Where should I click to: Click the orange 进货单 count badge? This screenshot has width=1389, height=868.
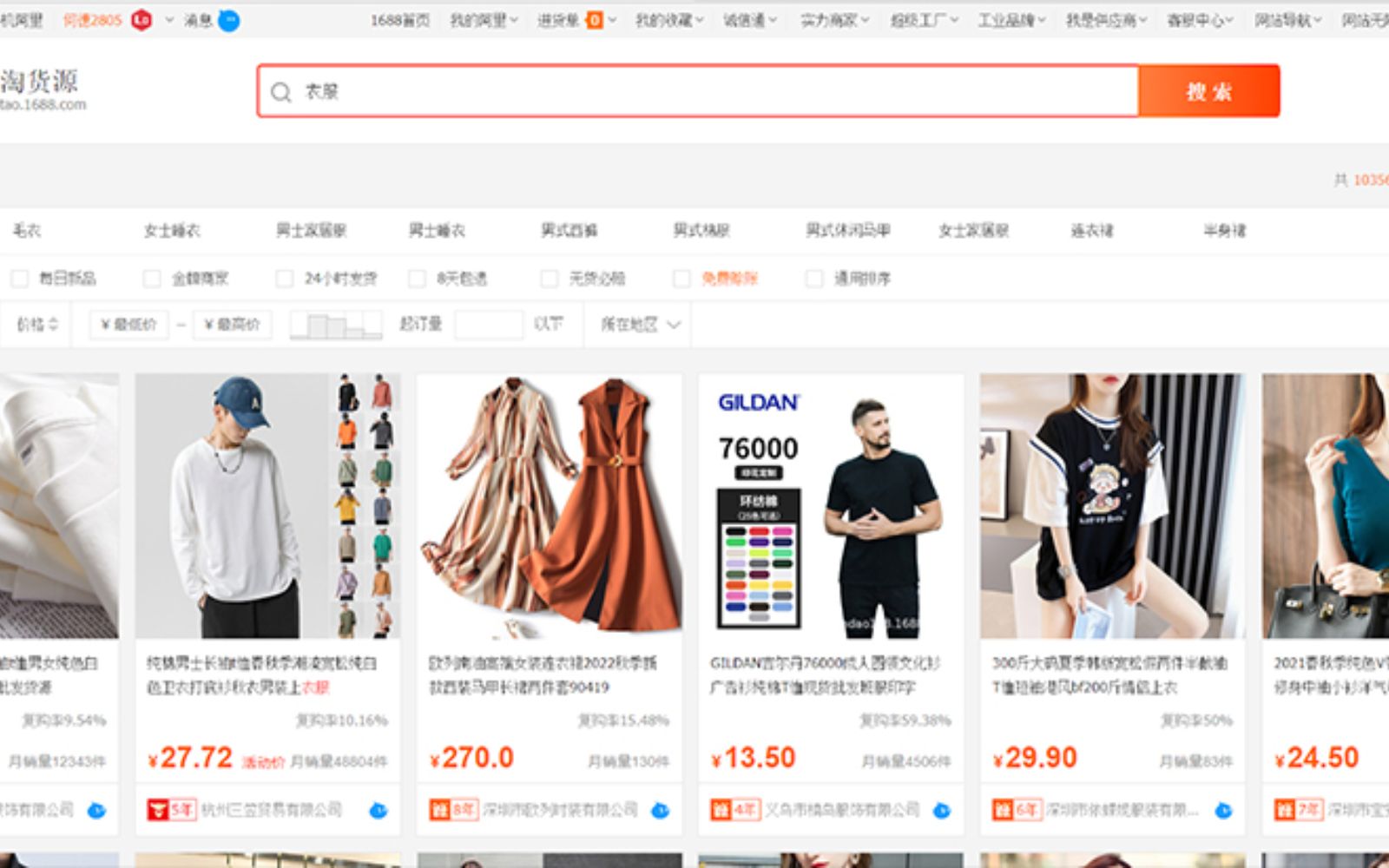595,20
